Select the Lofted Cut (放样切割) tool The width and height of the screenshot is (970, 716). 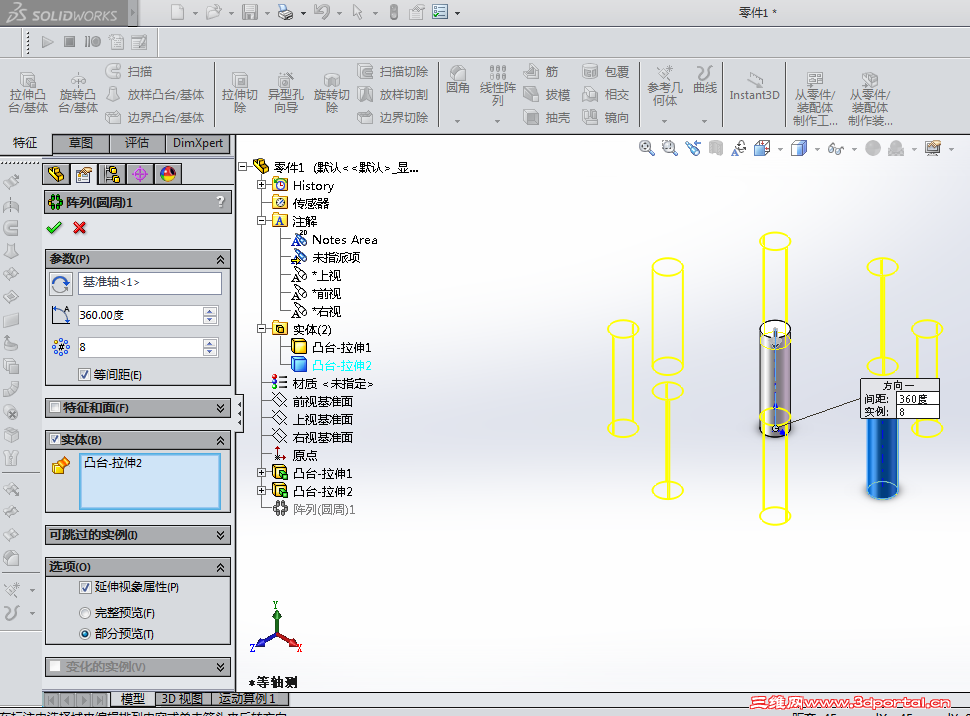[x=393, y=94]
